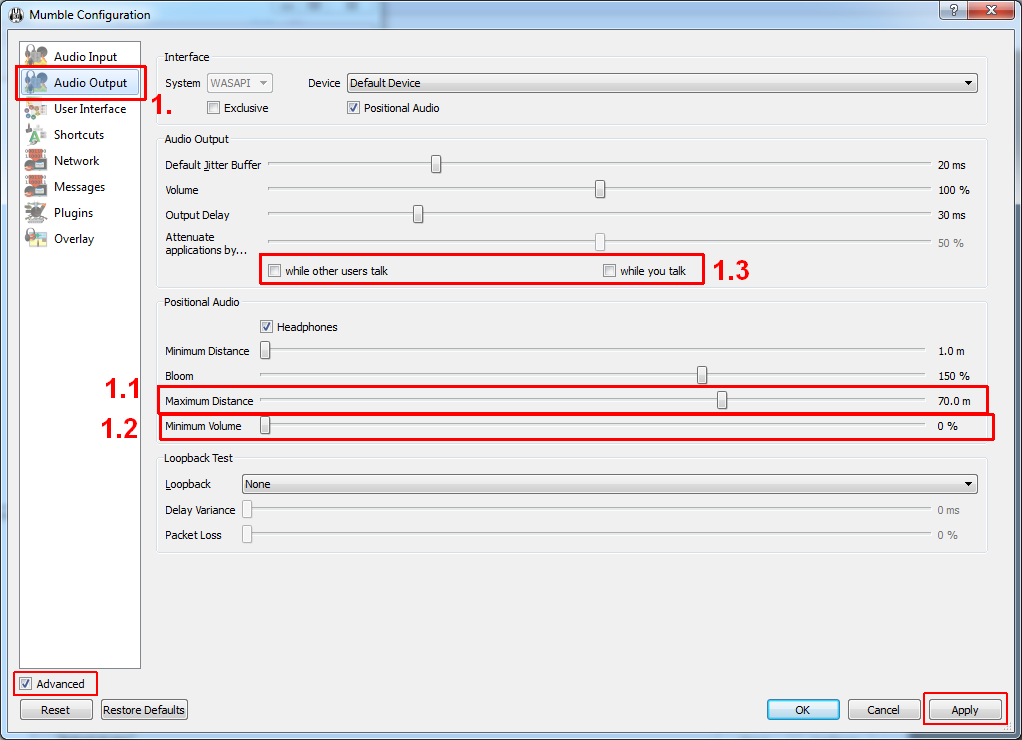Click the Volume slider handle
Screen dimensions: 1022x740
pyautogui.click(x=600, y=189)
